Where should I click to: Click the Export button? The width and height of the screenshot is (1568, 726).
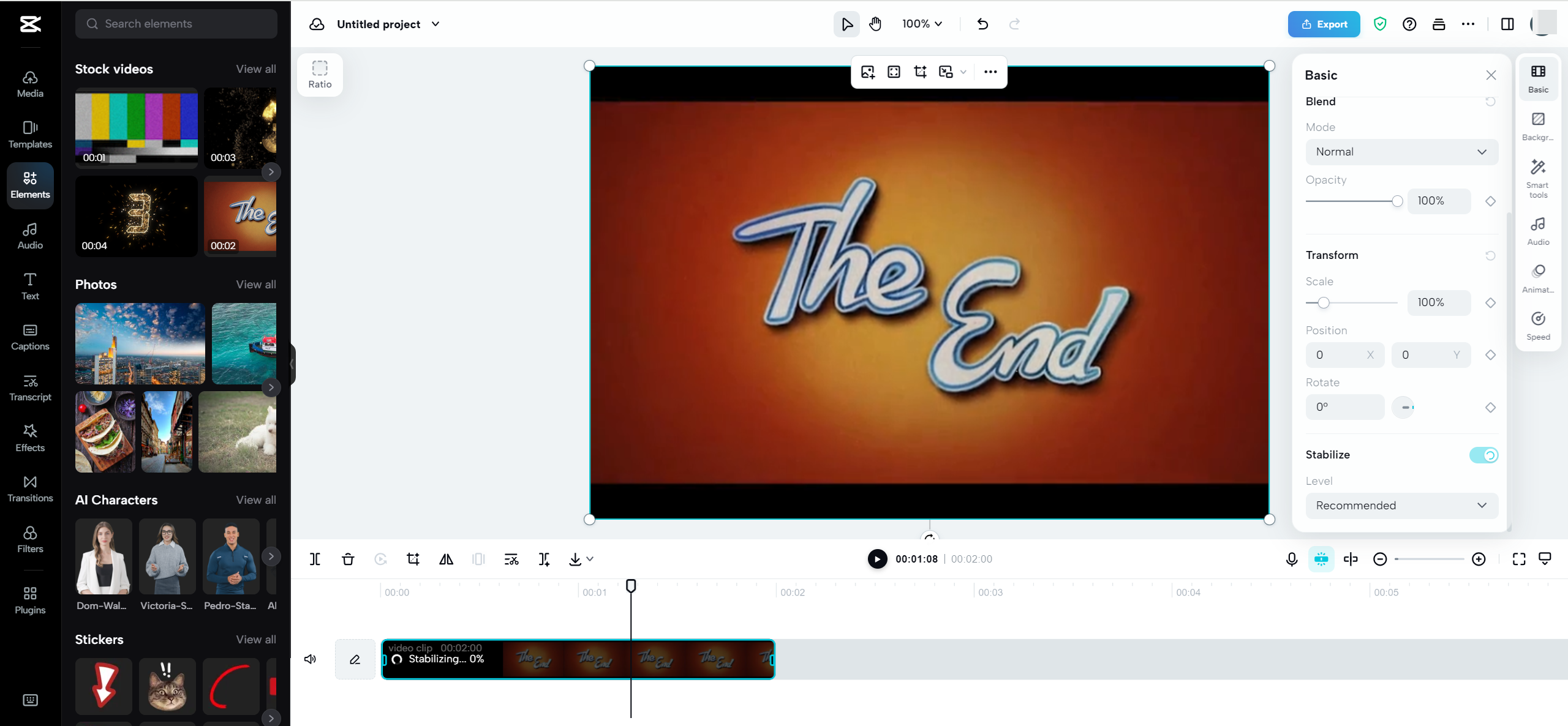click(1324, 24)
